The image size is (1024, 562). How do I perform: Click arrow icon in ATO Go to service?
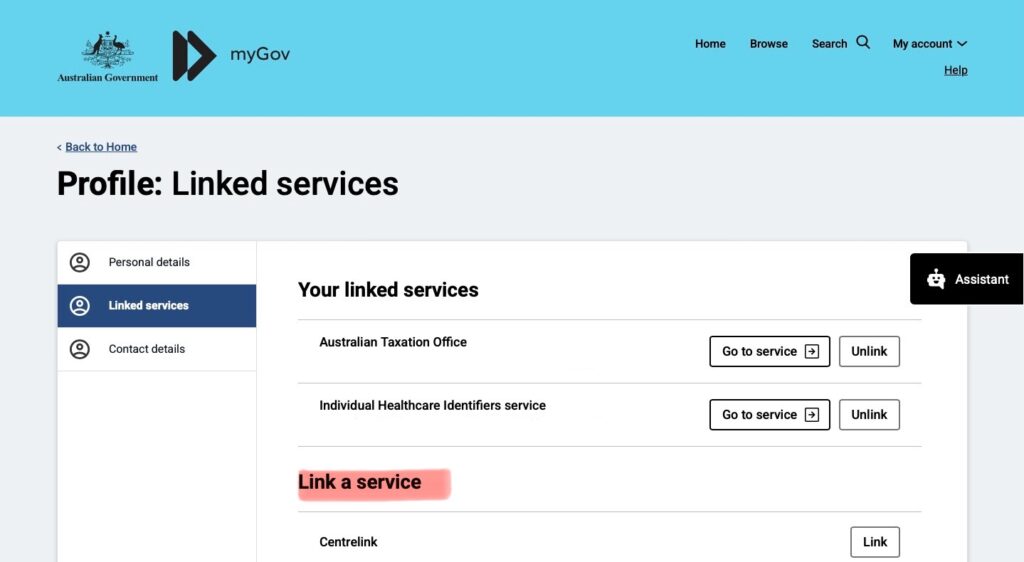pyautogui.click(x=812, y=351)
